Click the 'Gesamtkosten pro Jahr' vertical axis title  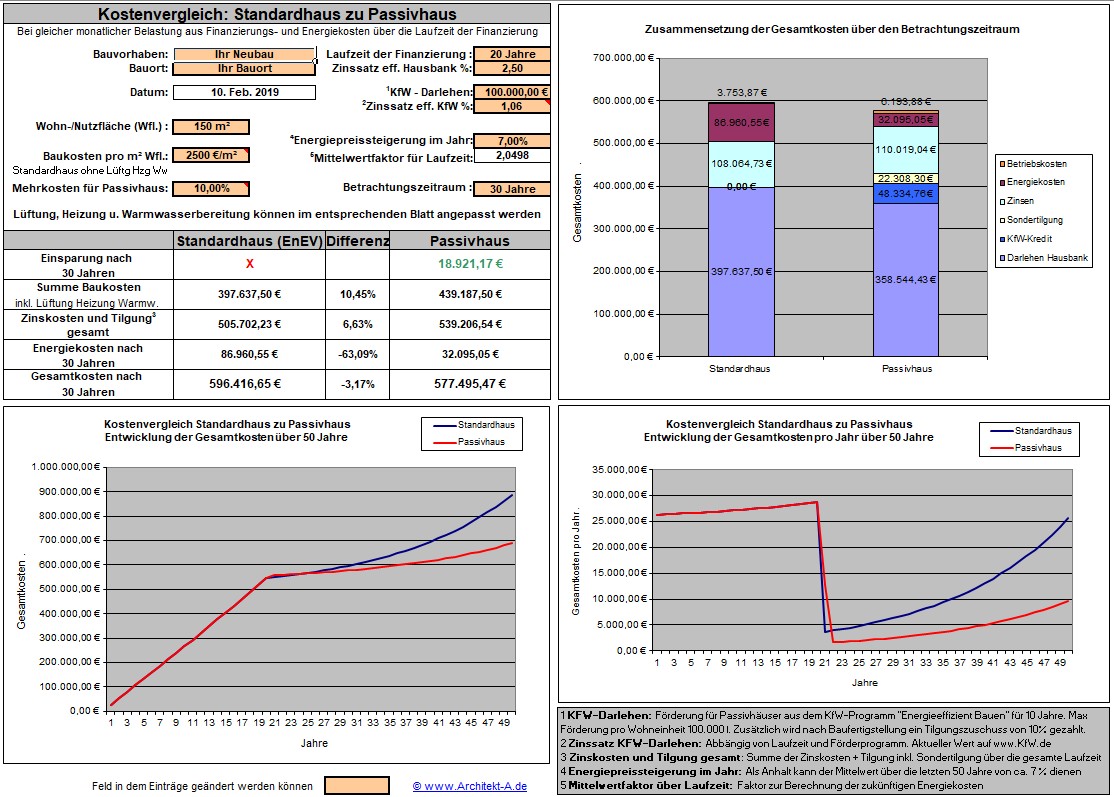click(575, 561)
